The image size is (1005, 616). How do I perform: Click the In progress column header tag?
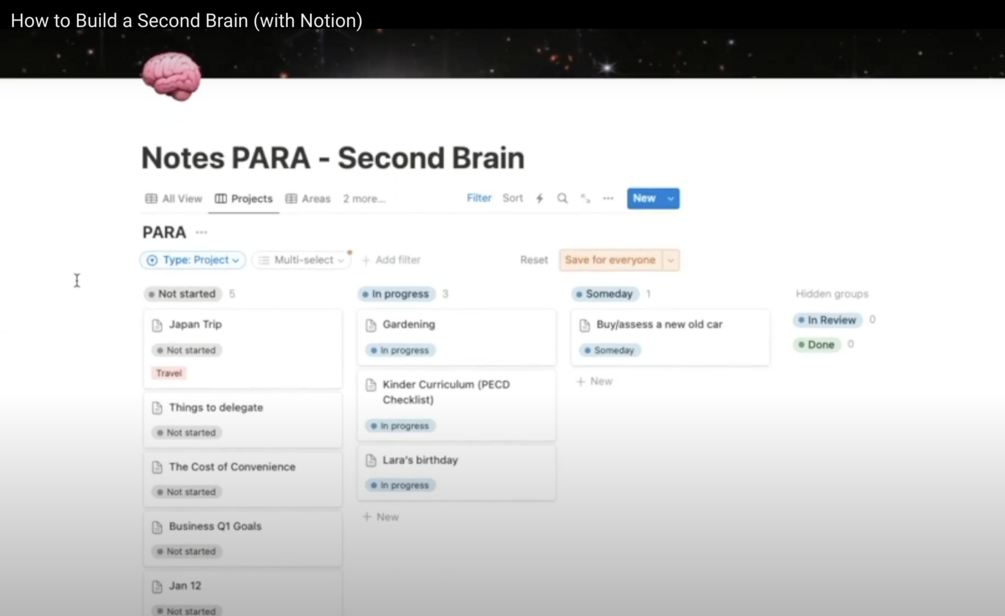pyautogui.click(x=396, y=294)
